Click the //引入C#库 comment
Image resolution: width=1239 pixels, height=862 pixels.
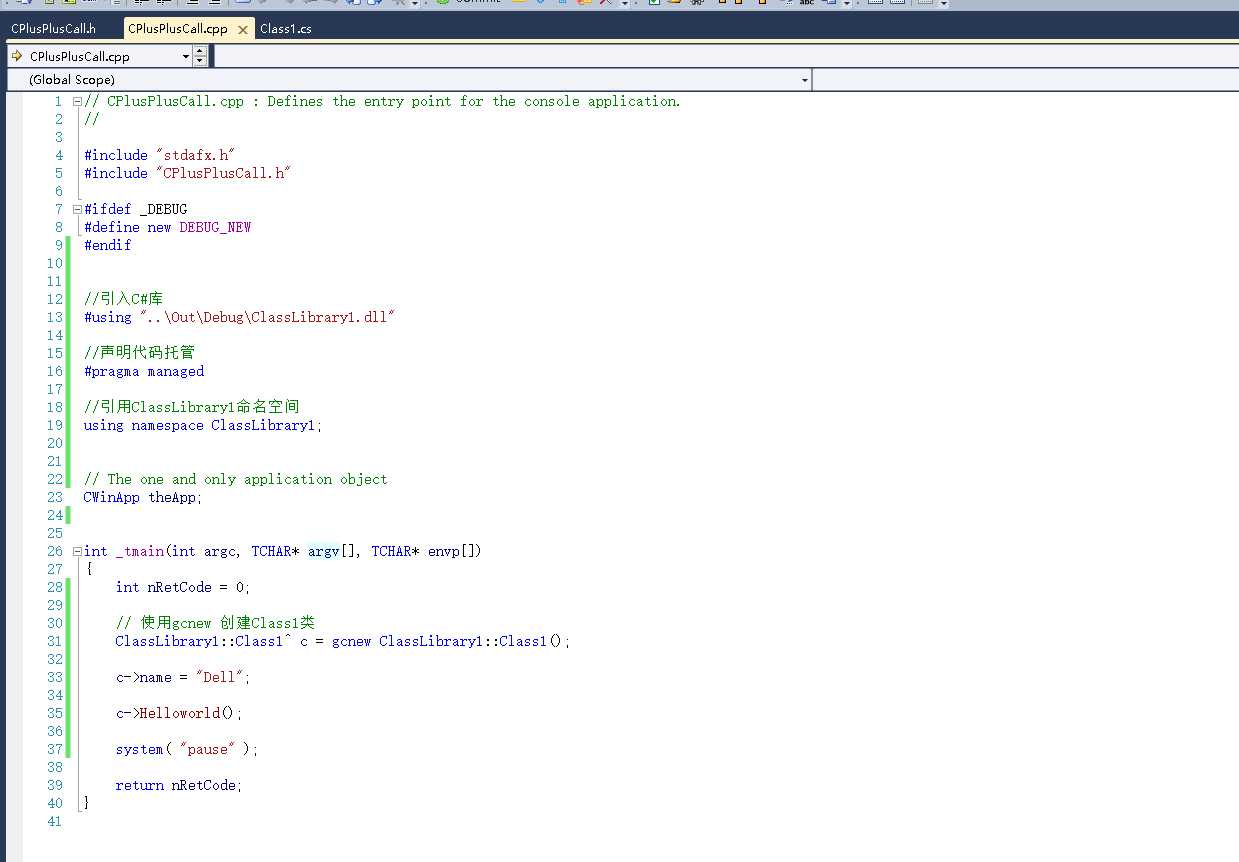coord(123,299)
